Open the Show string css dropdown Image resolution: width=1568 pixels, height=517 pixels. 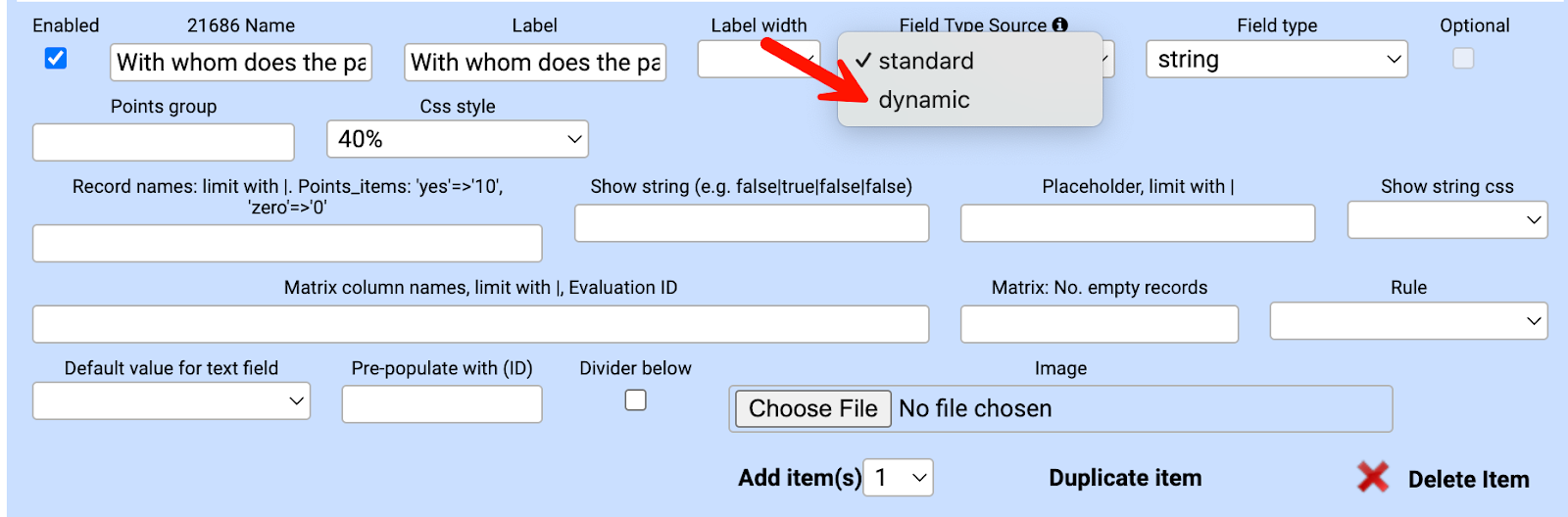coord(1446,220)
